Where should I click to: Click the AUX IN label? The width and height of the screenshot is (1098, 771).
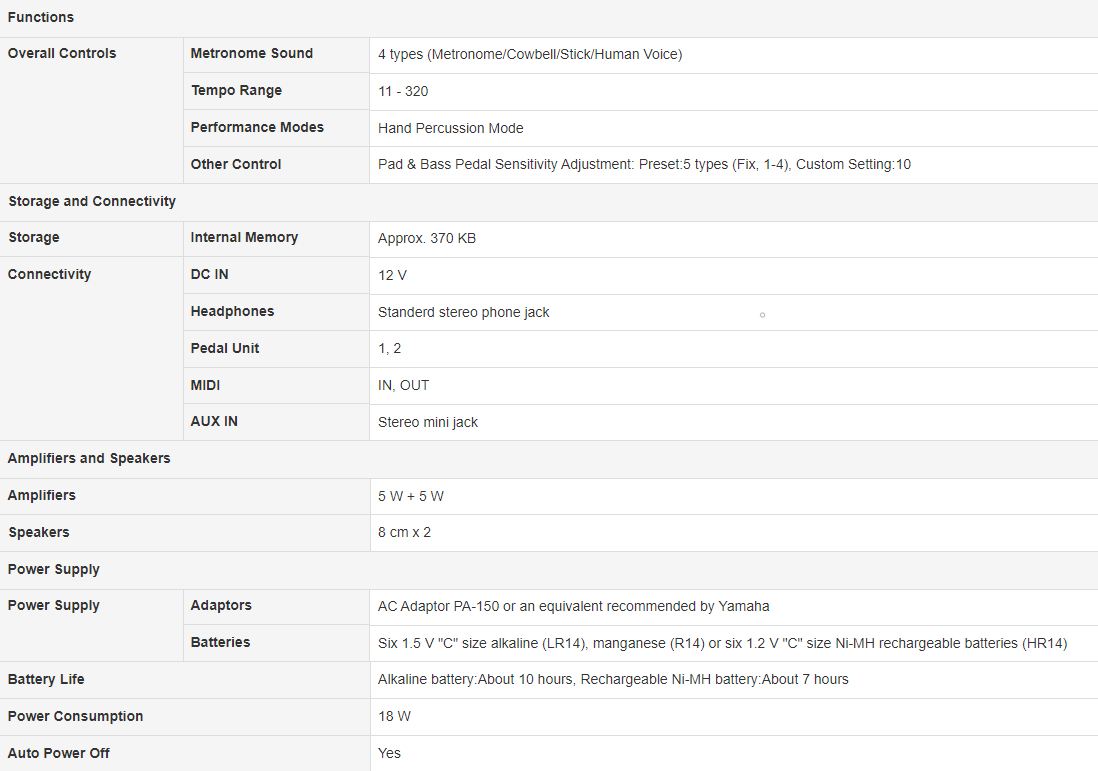214,421
